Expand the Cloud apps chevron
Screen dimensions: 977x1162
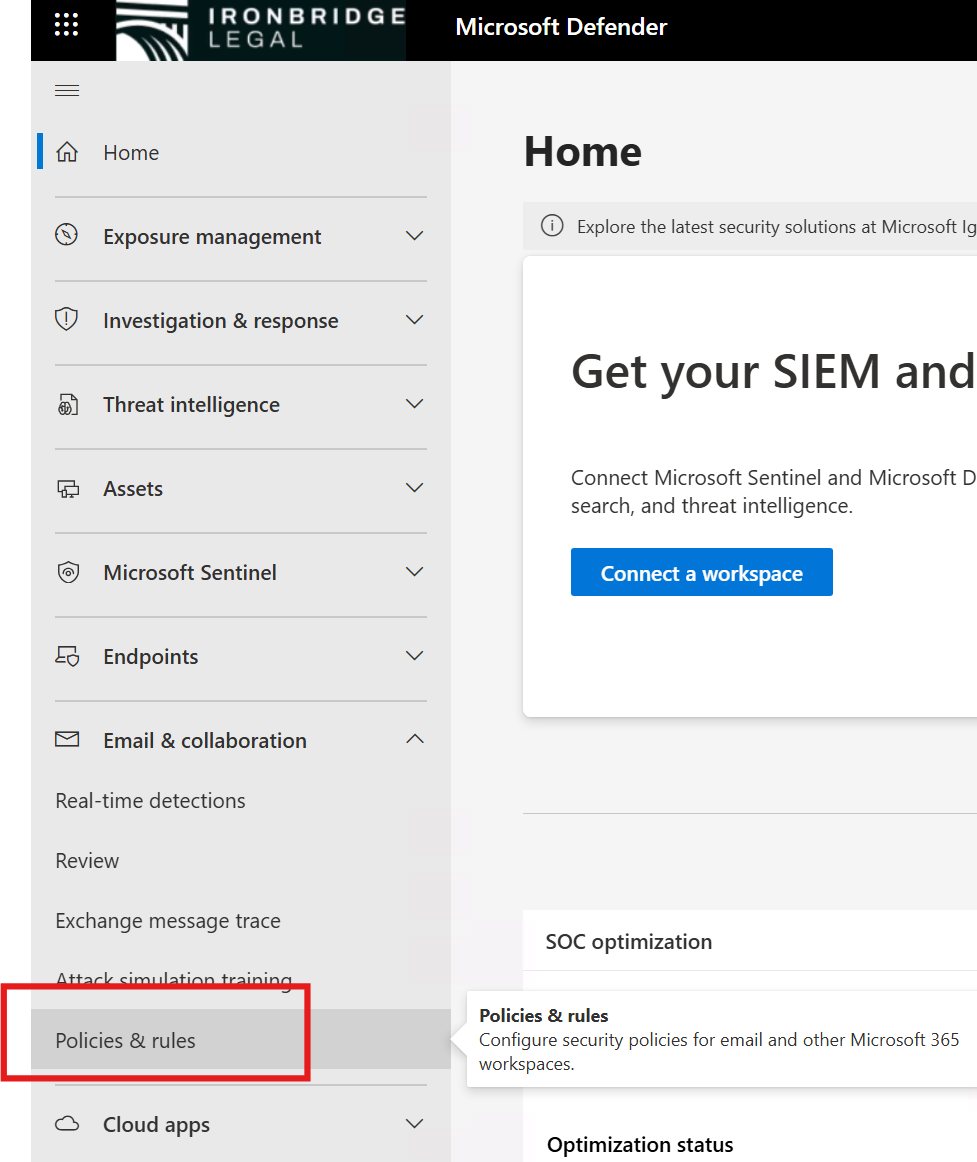[414, 1124]
